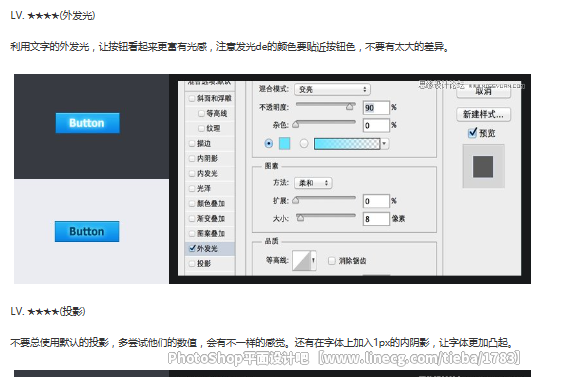Click the 扩展 value field
This screenshot has width=576, height=377.
point(376,201)
